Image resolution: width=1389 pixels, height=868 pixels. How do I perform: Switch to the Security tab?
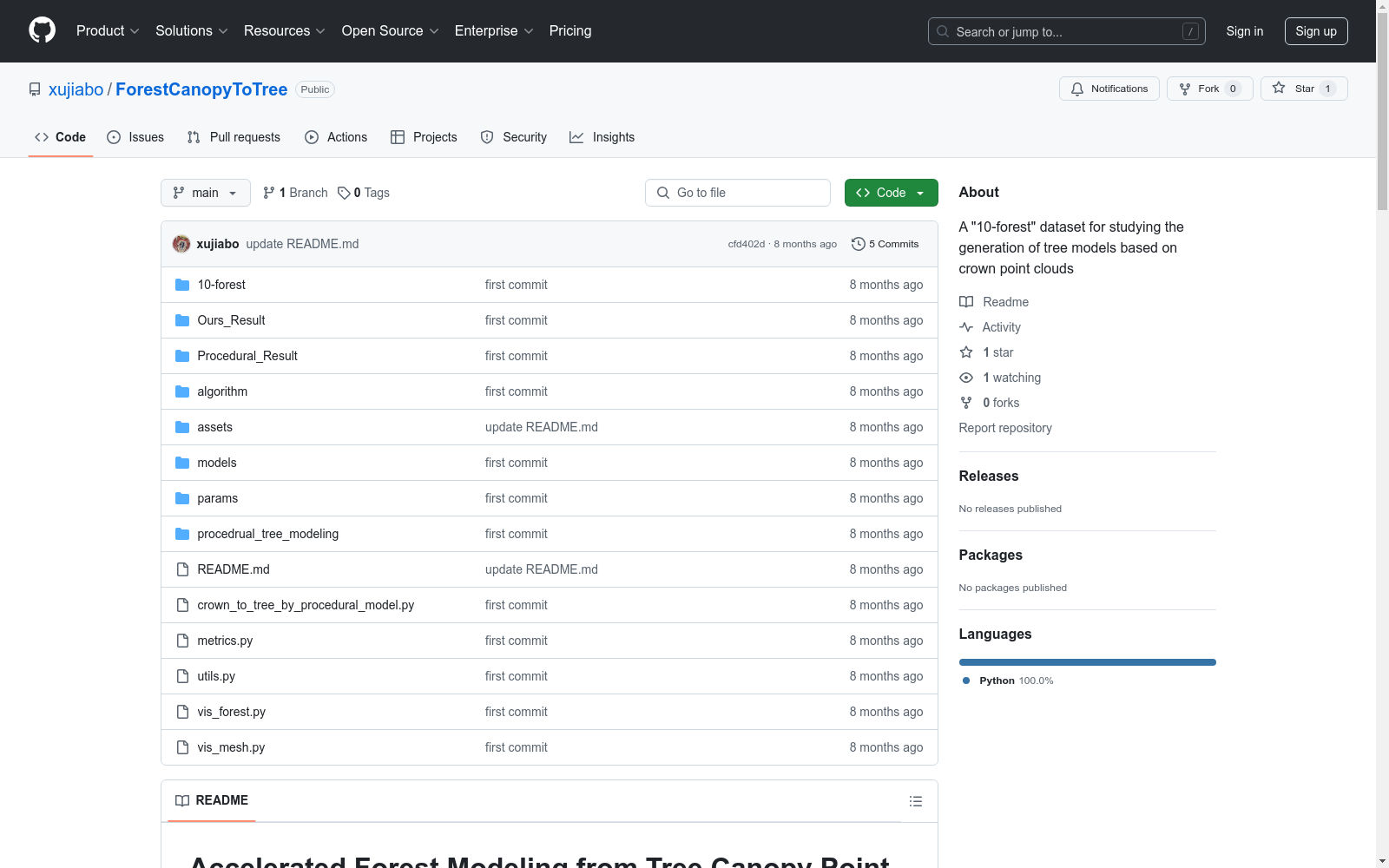tap(514, 137)
